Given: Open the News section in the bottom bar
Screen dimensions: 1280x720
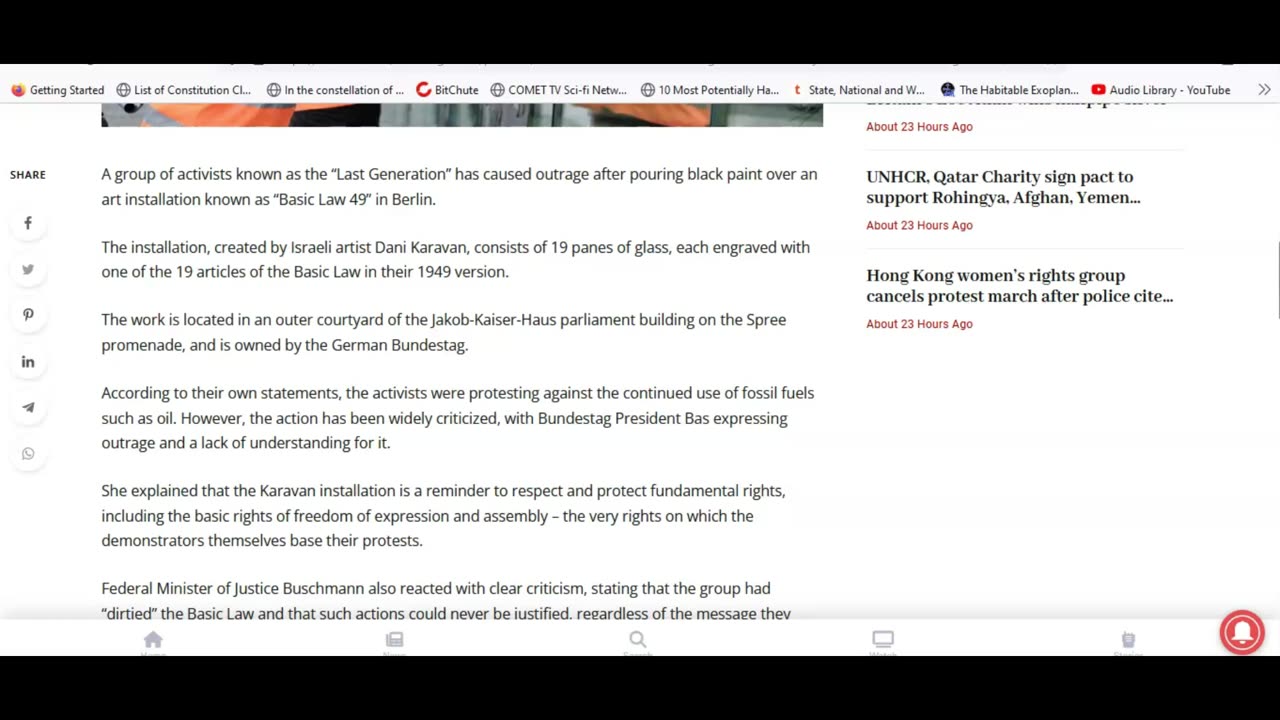Looking at the screenshot, I should tap(395, 640).
